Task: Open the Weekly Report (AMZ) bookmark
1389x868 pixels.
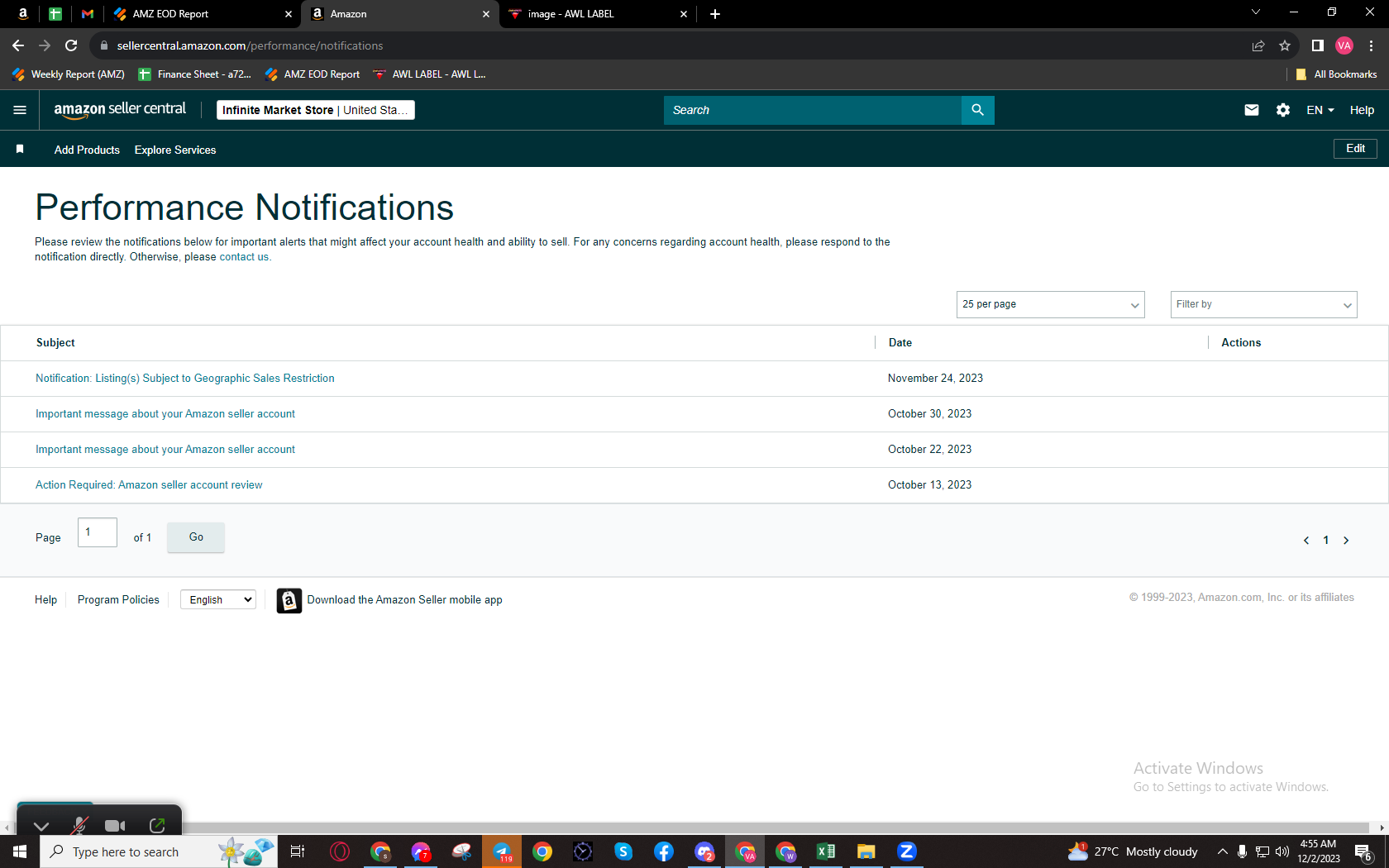Action: 69,74
